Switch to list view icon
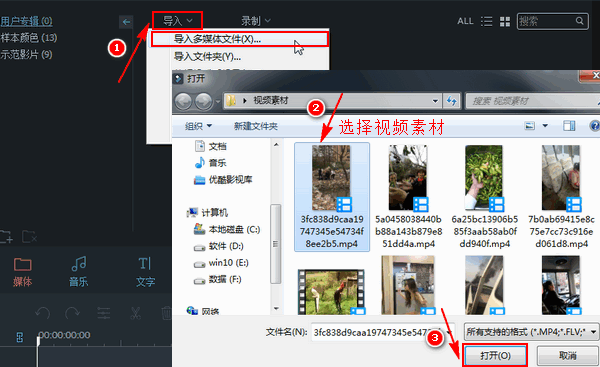Viewport: 600px width, 367px height. (486, 21)
